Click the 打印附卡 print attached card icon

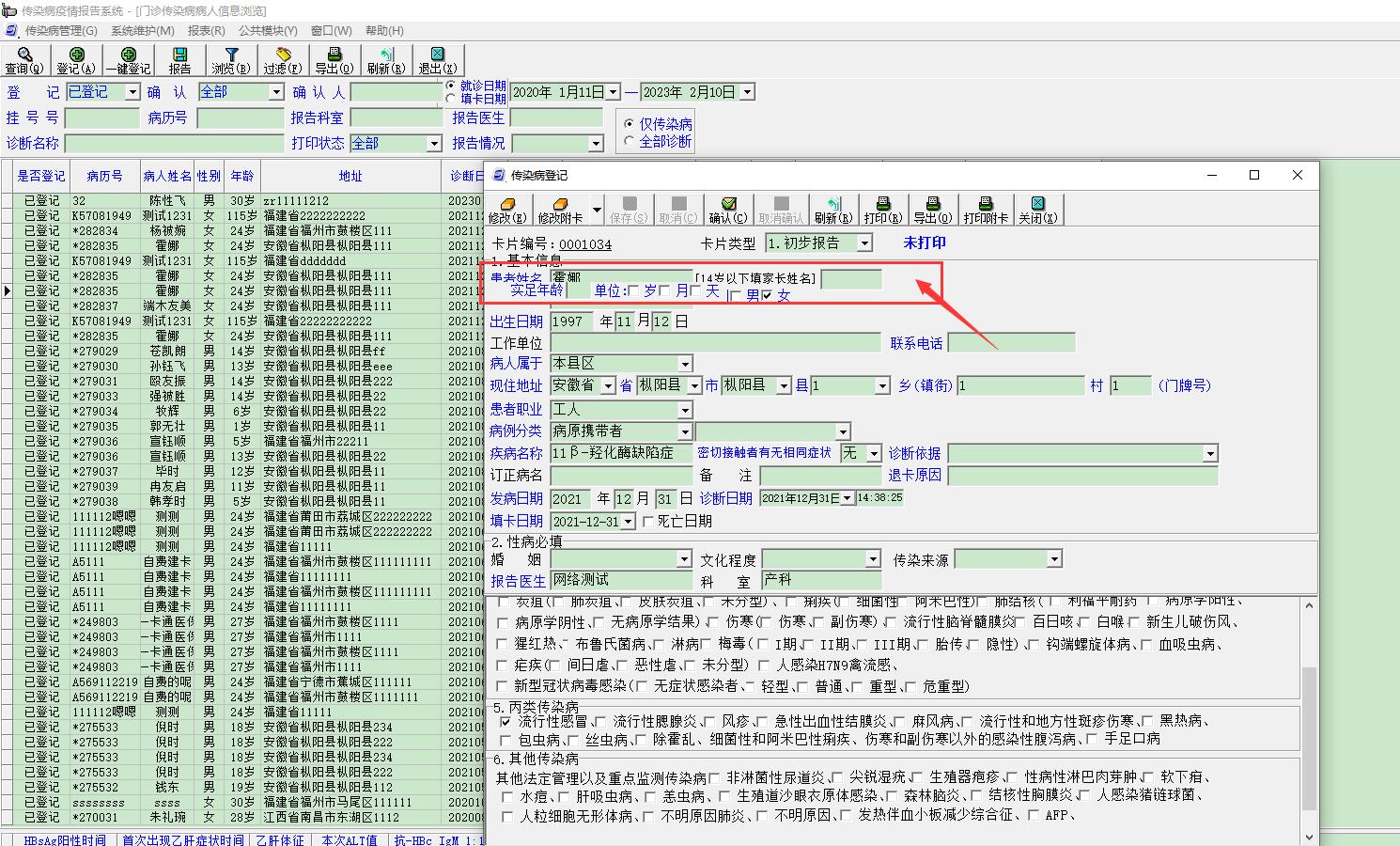(x=986, y=204)
